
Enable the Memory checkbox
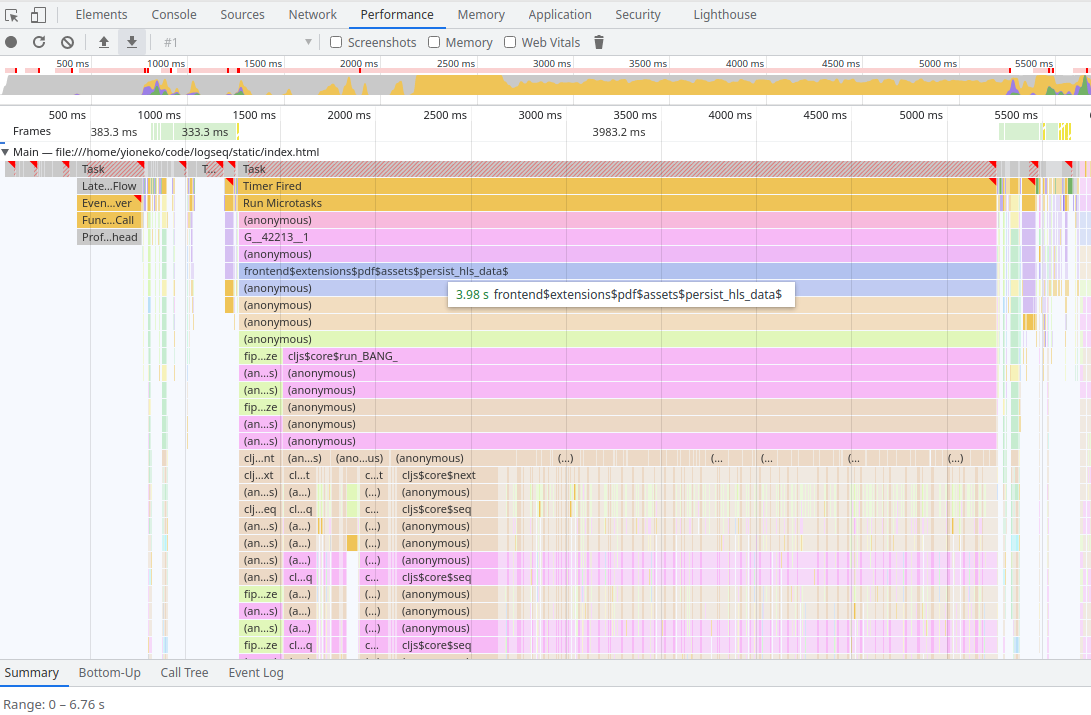tap(434, 42)
